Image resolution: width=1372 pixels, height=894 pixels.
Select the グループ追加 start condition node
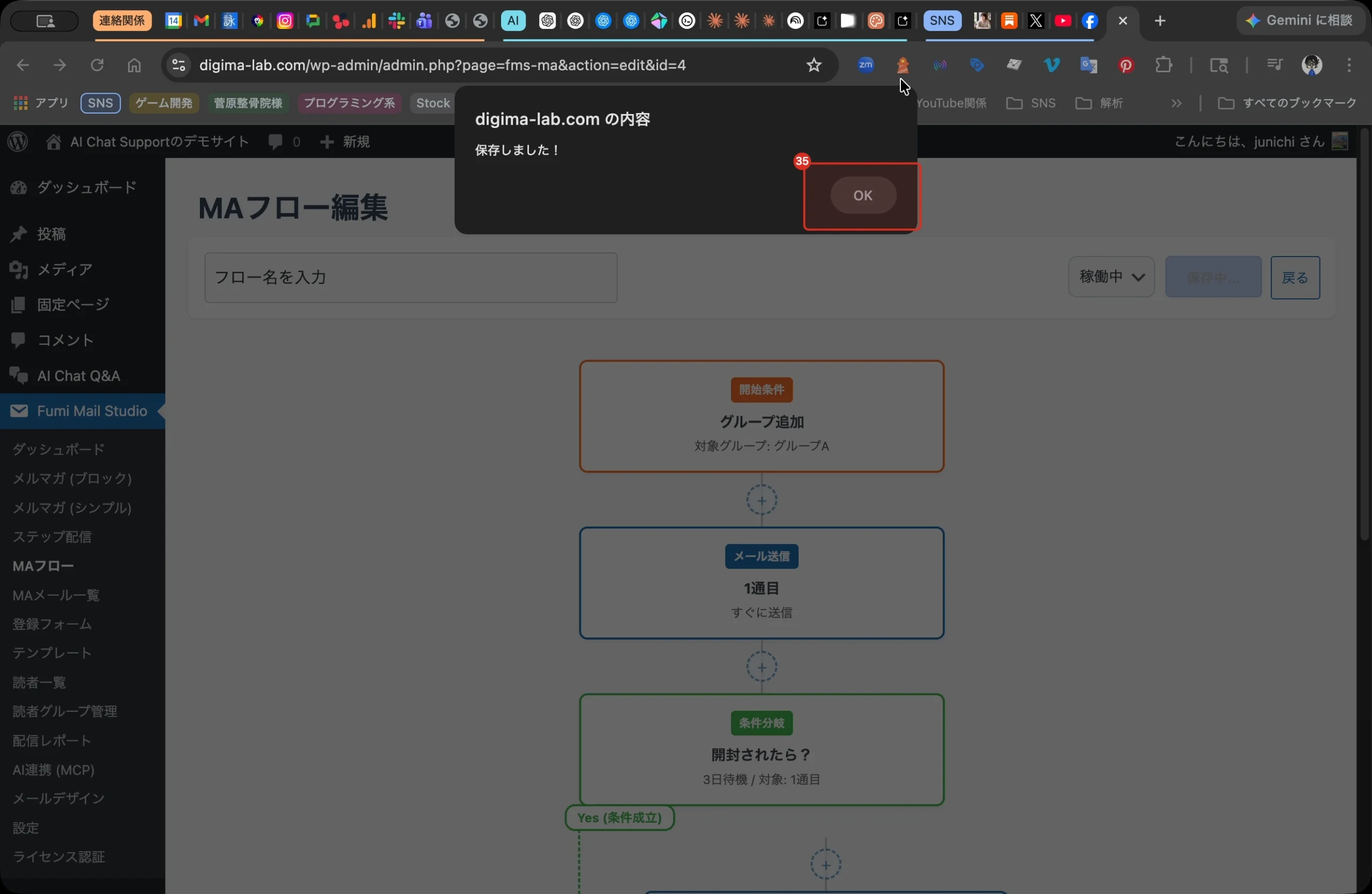[x=761, y=417]
